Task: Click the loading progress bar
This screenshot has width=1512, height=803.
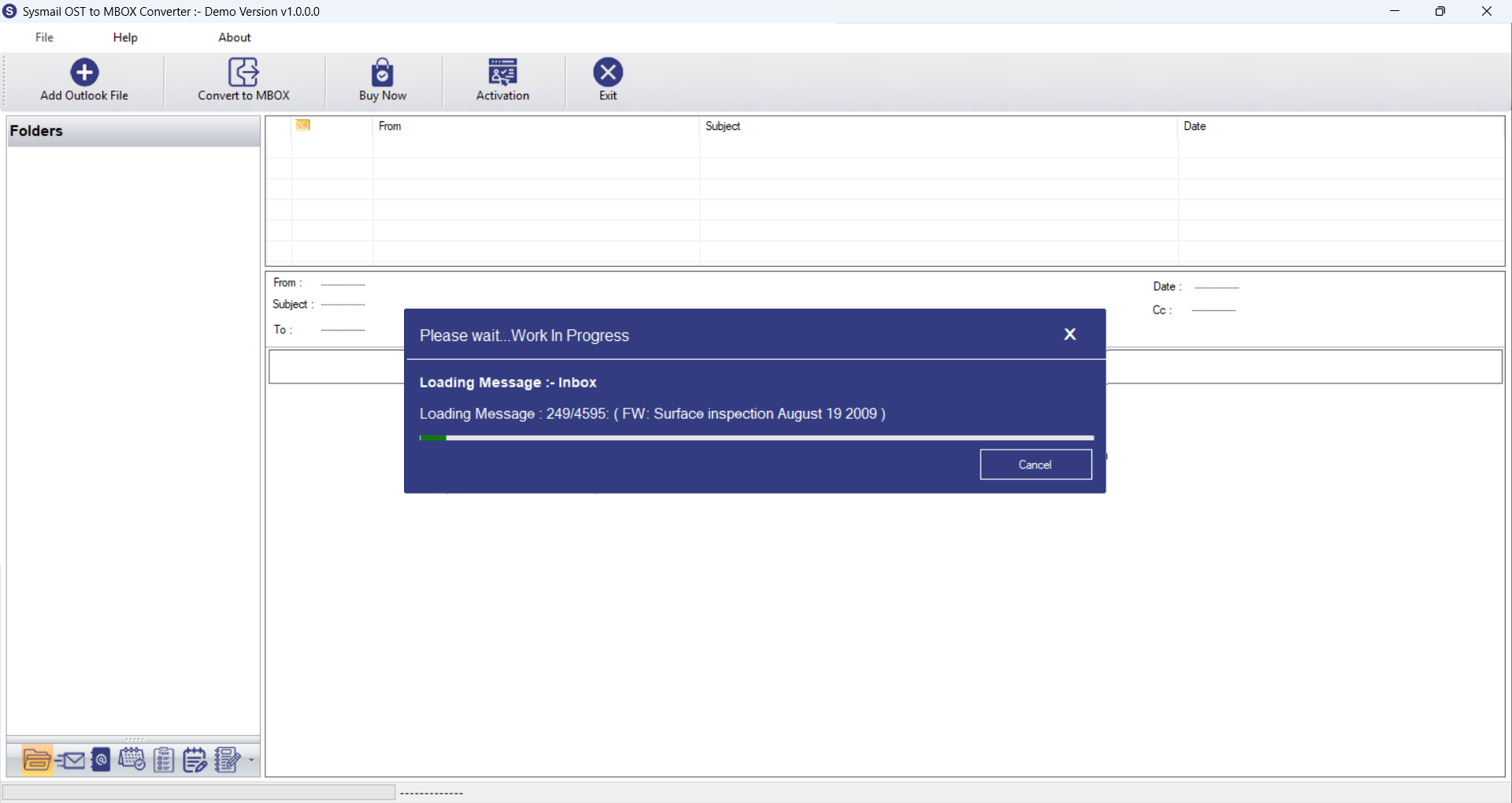Action: tap(756, 438)
